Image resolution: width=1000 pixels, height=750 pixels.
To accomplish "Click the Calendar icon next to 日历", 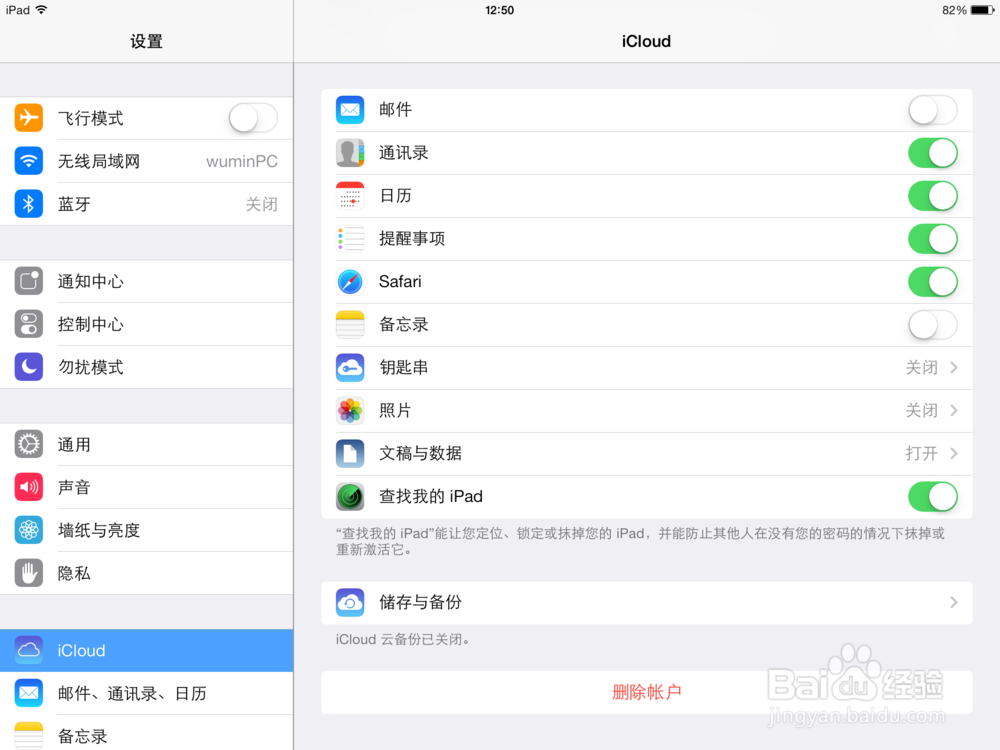I will 350,196.
